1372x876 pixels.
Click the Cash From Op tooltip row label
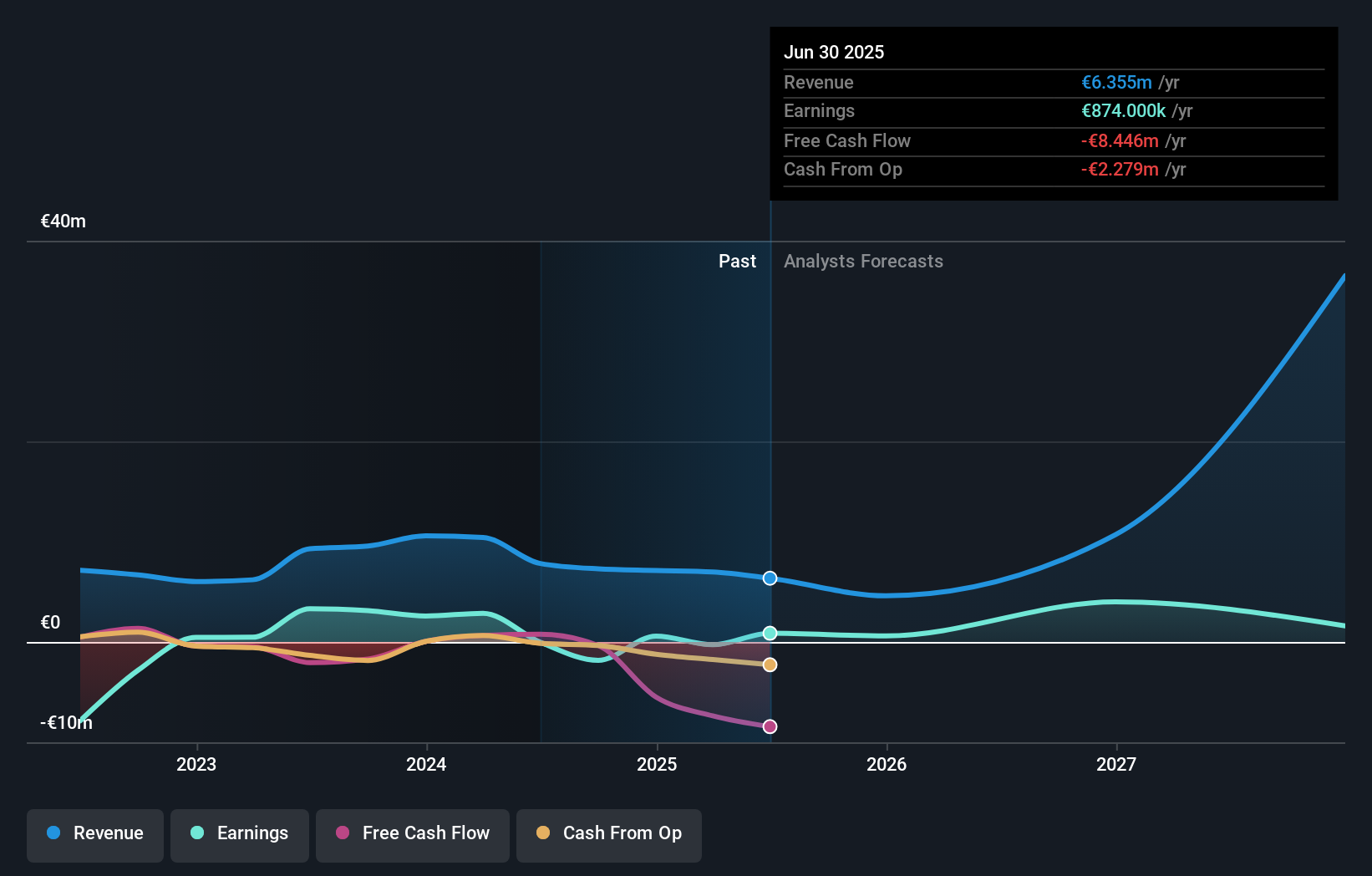(x=843, y=170)
